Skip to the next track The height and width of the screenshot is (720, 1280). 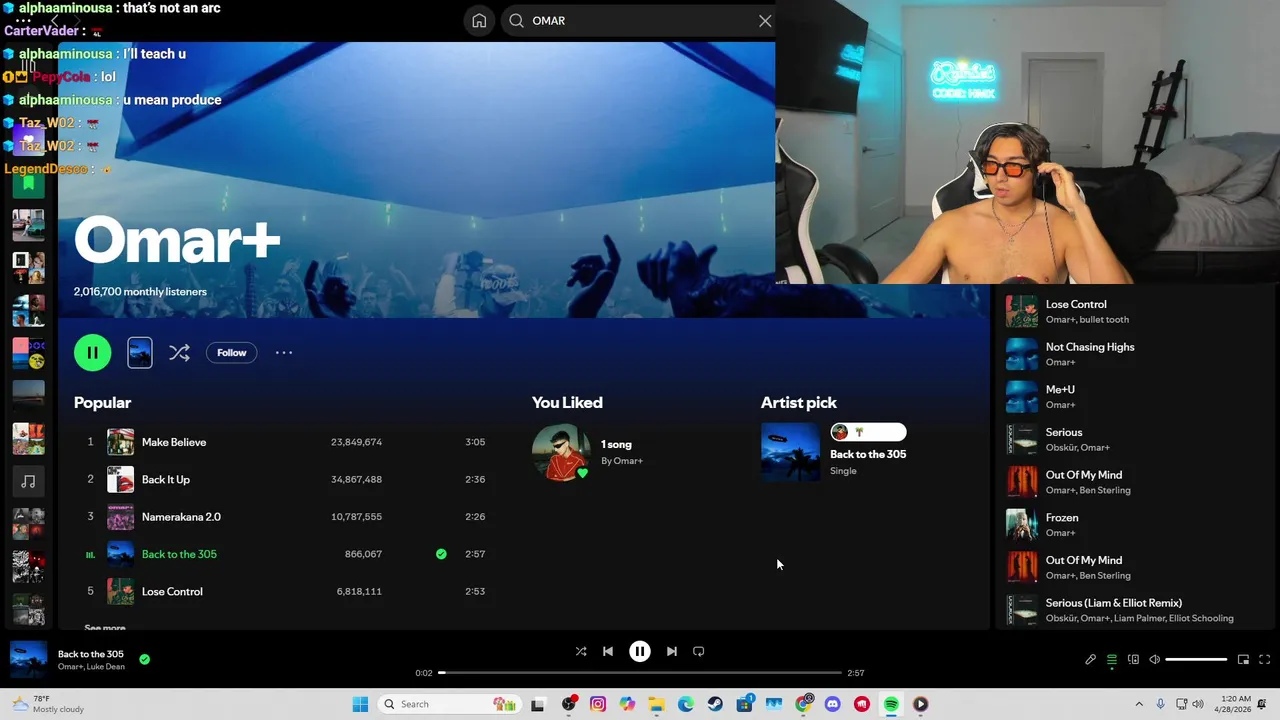[x=672, y=651]
